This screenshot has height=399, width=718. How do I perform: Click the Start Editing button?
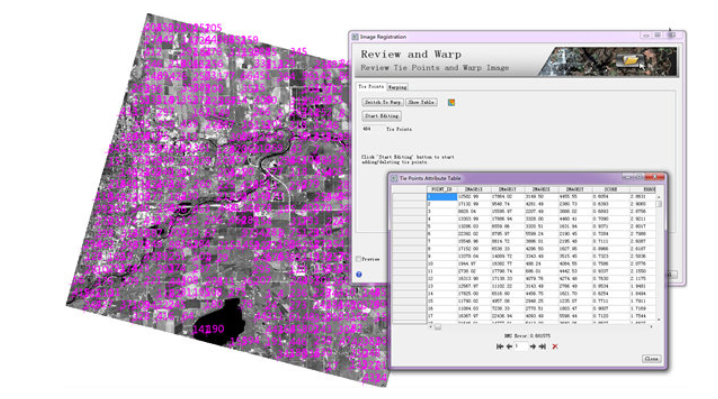tap(382, 116)
